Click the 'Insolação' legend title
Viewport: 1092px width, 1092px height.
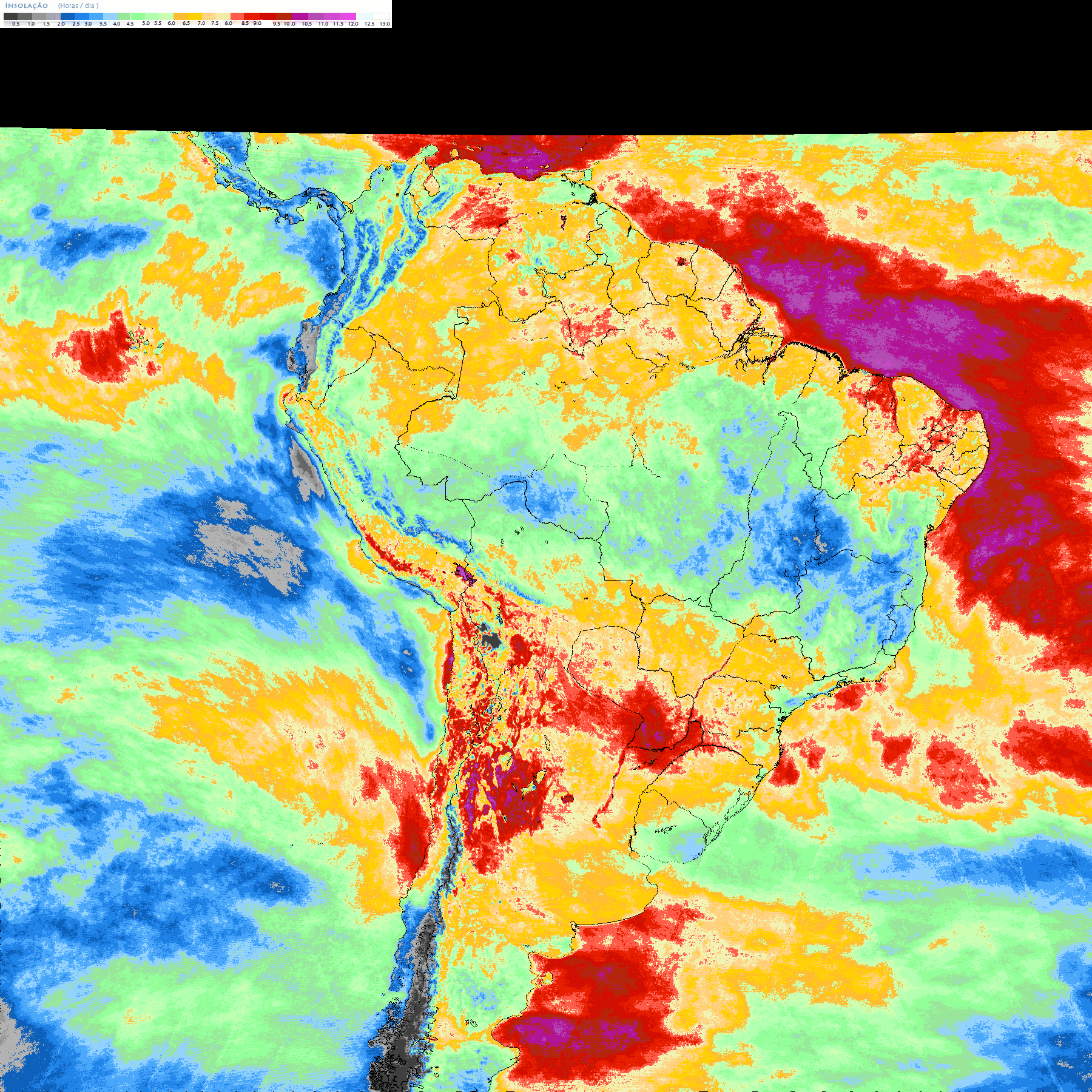[x=27, y=6]
